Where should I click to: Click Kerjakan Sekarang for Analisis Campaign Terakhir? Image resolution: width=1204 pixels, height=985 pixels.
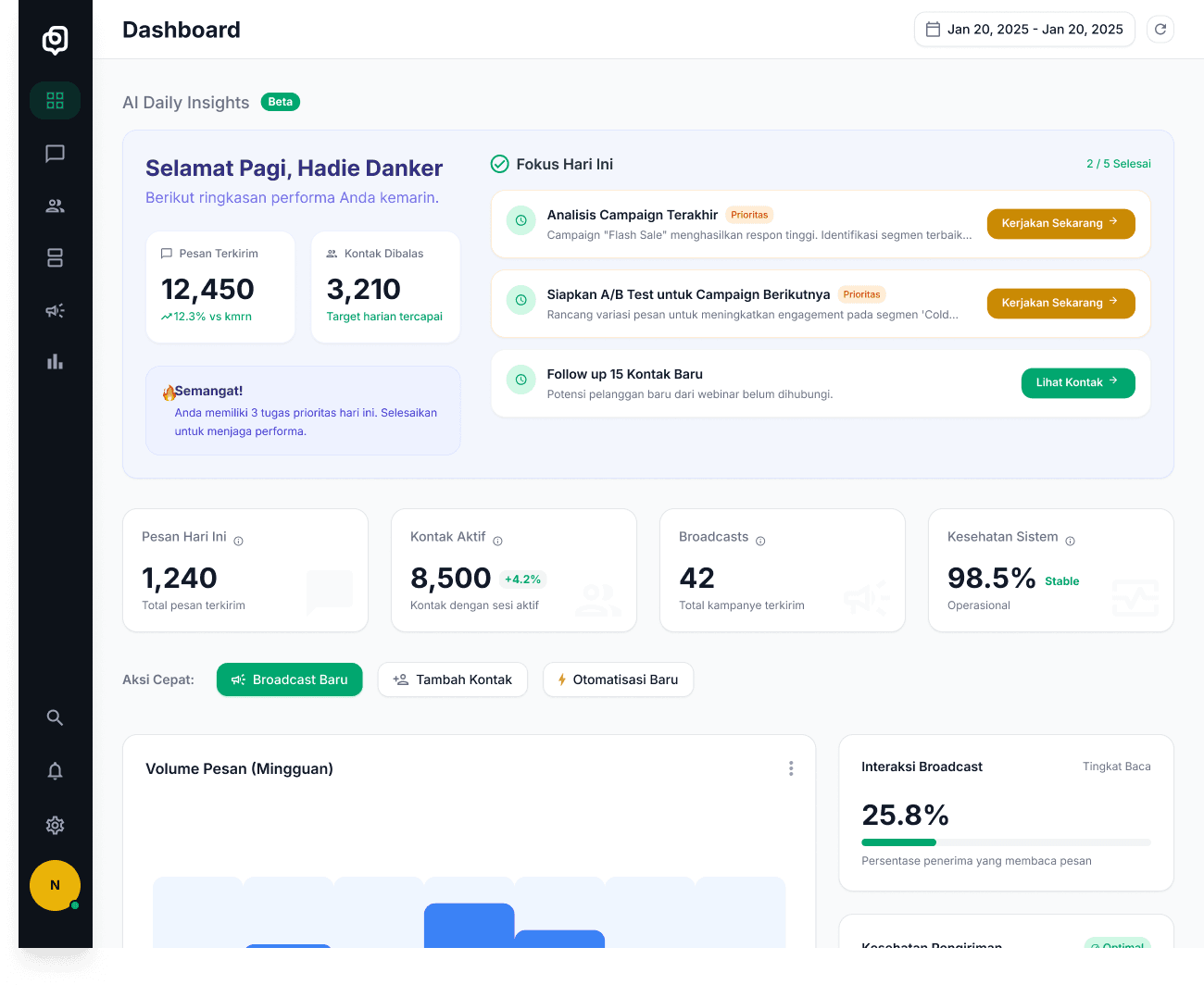click(x=1060, y=223)
